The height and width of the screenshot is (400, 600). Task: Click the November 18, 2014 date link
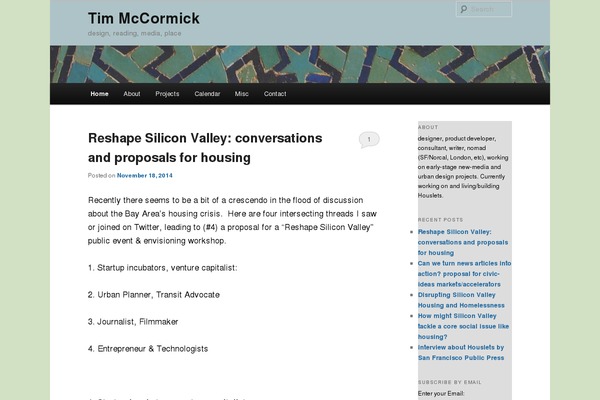(145, 176)
